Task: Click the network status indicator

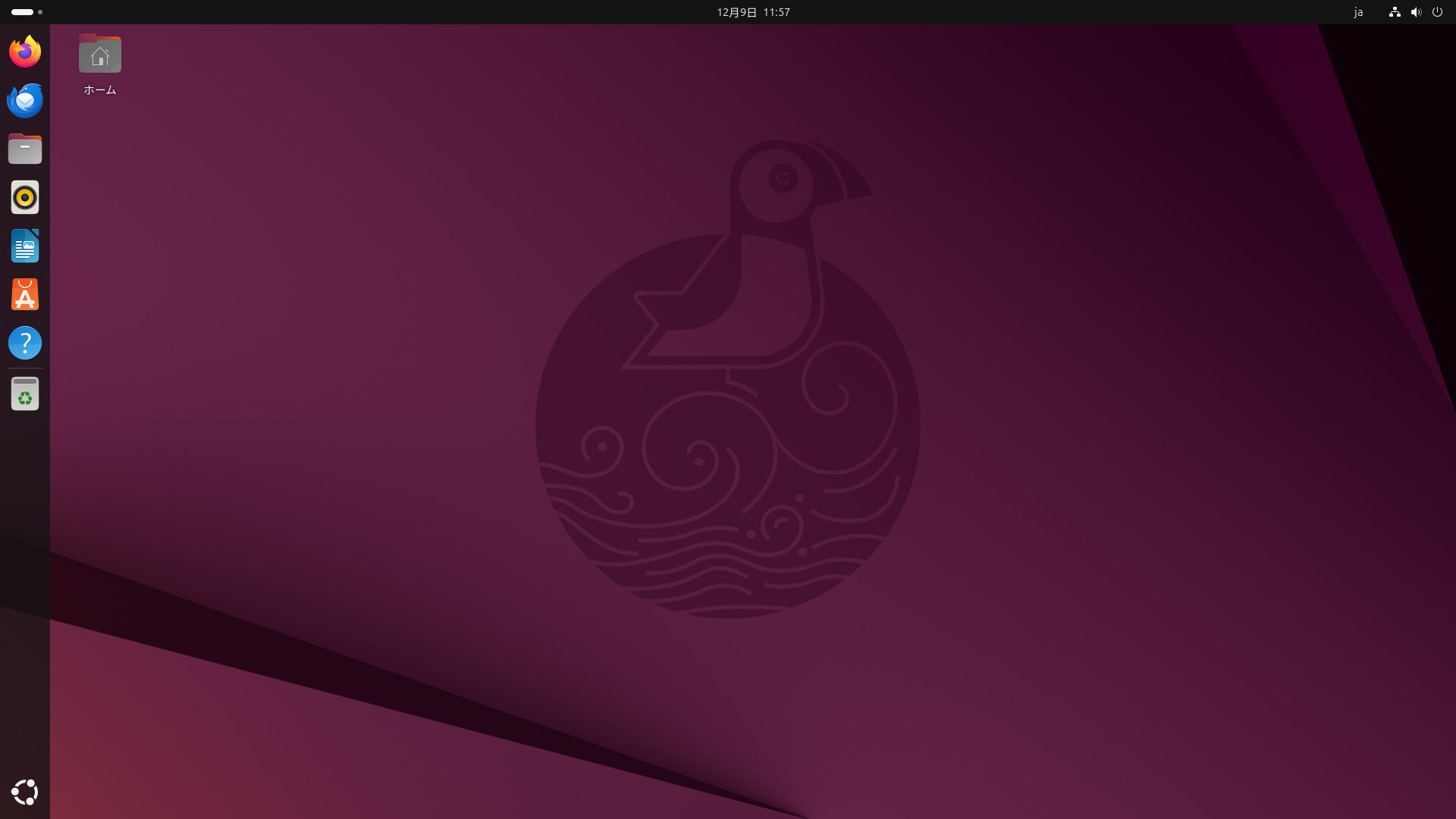Action: coord(1394,12)
